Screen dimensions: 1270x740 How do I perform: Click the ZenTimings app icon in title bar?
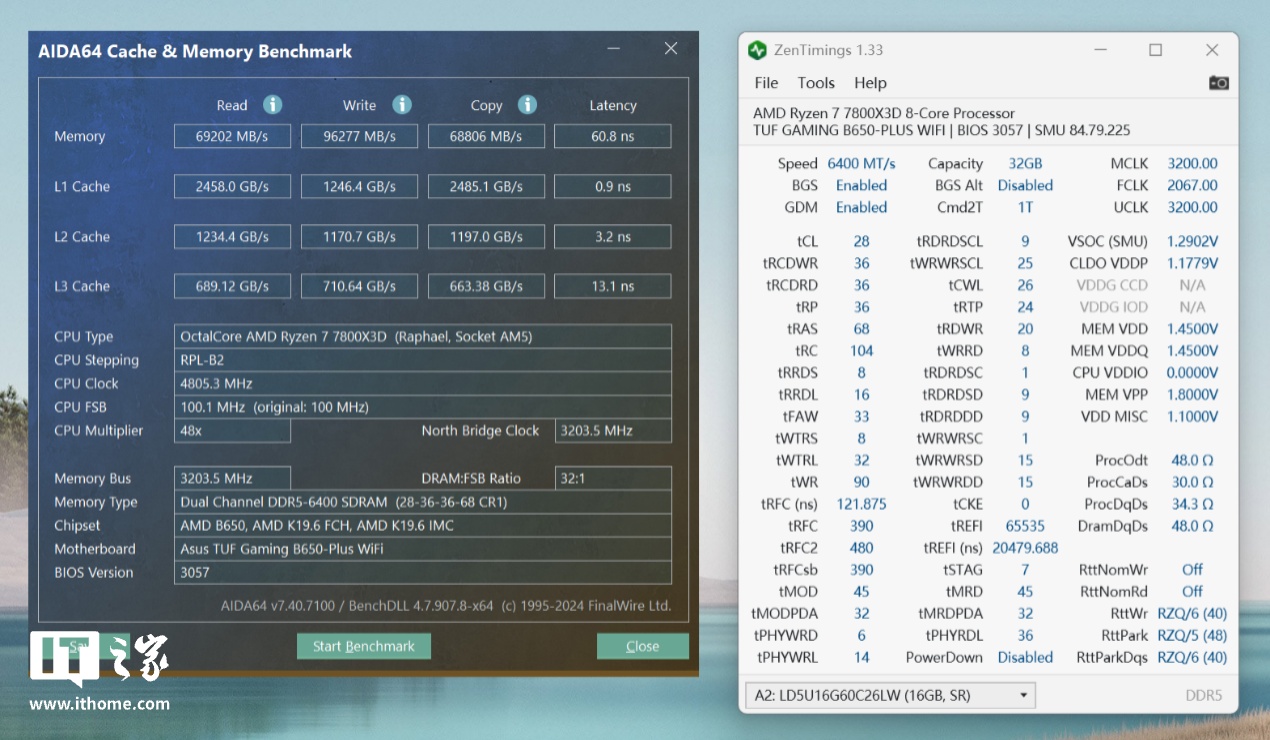(x=758, y=50)
